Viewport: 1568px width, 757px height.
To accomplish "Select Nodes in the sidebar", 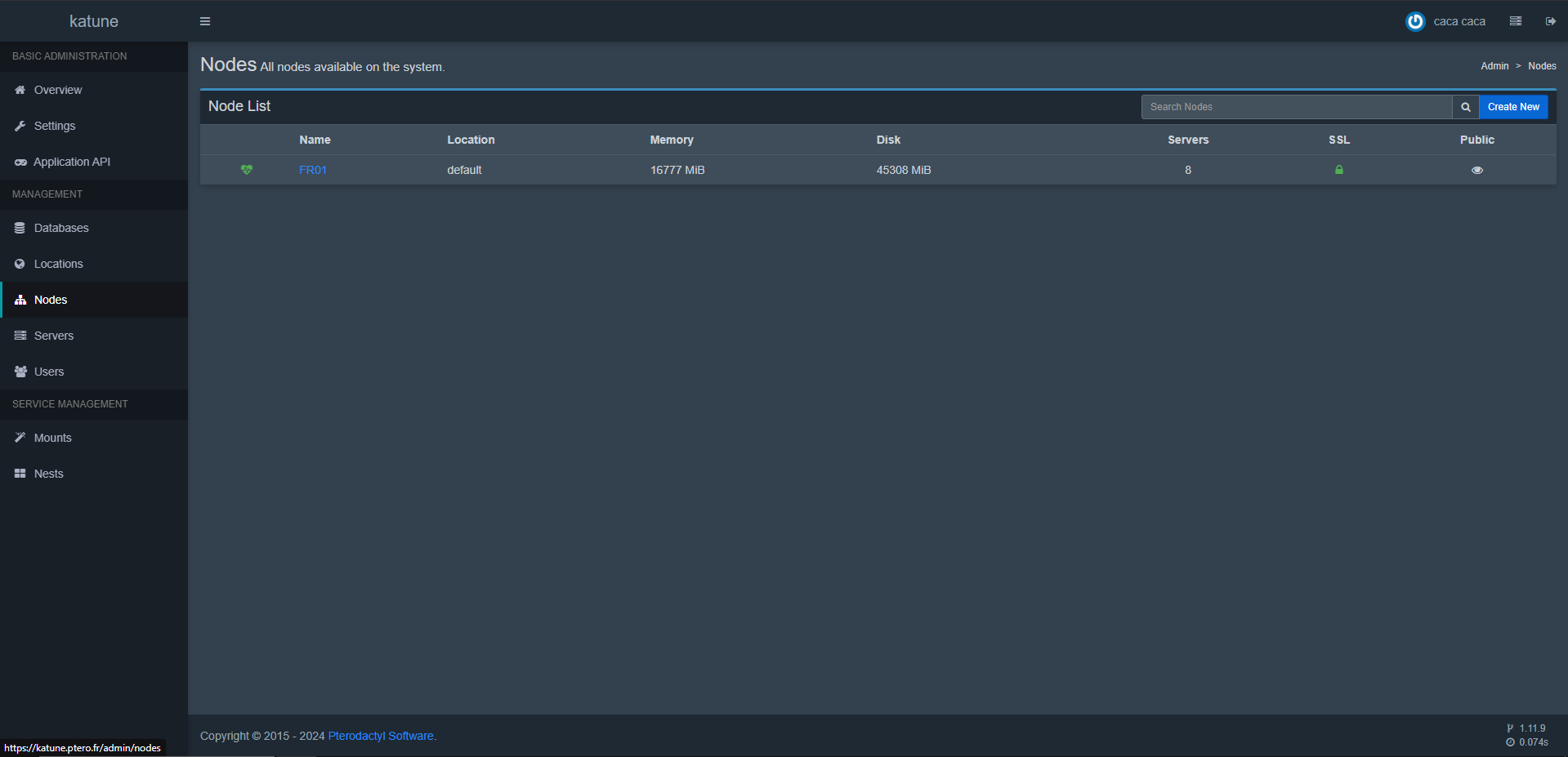I will (x=94, y=300).
